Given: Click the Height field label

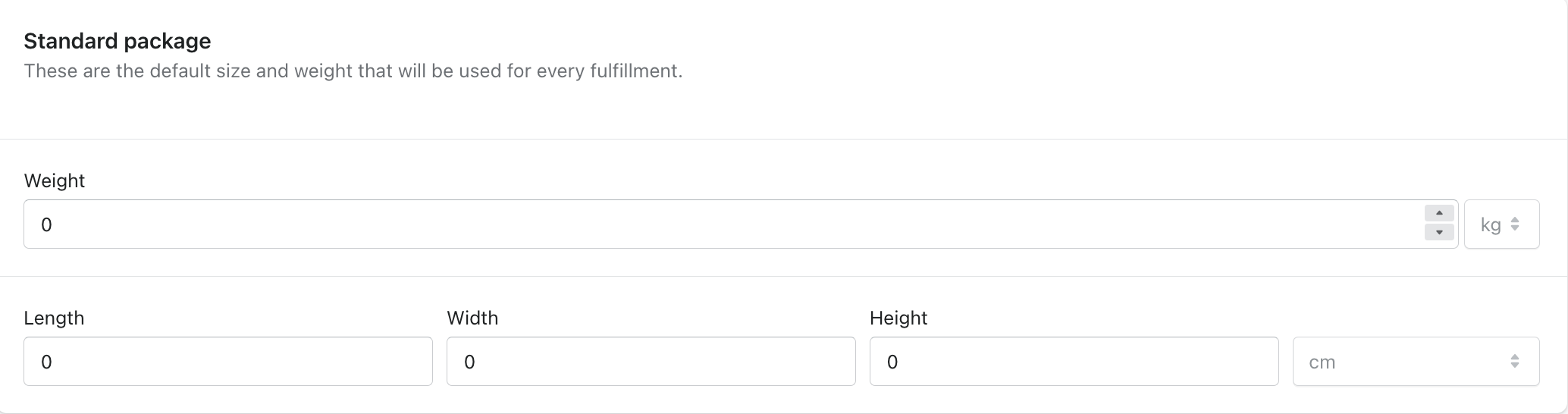Looking at the screenshot, I should (x=898, y=318).
